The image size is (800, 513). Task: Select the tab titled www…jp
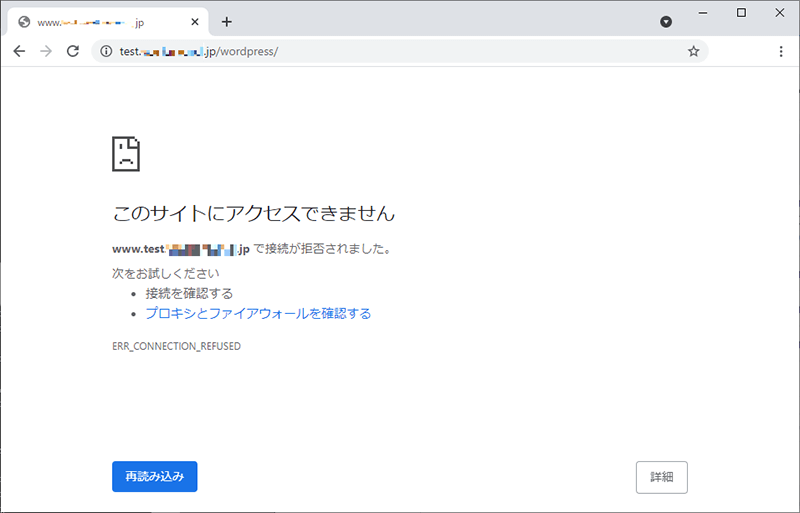(100, 22)
